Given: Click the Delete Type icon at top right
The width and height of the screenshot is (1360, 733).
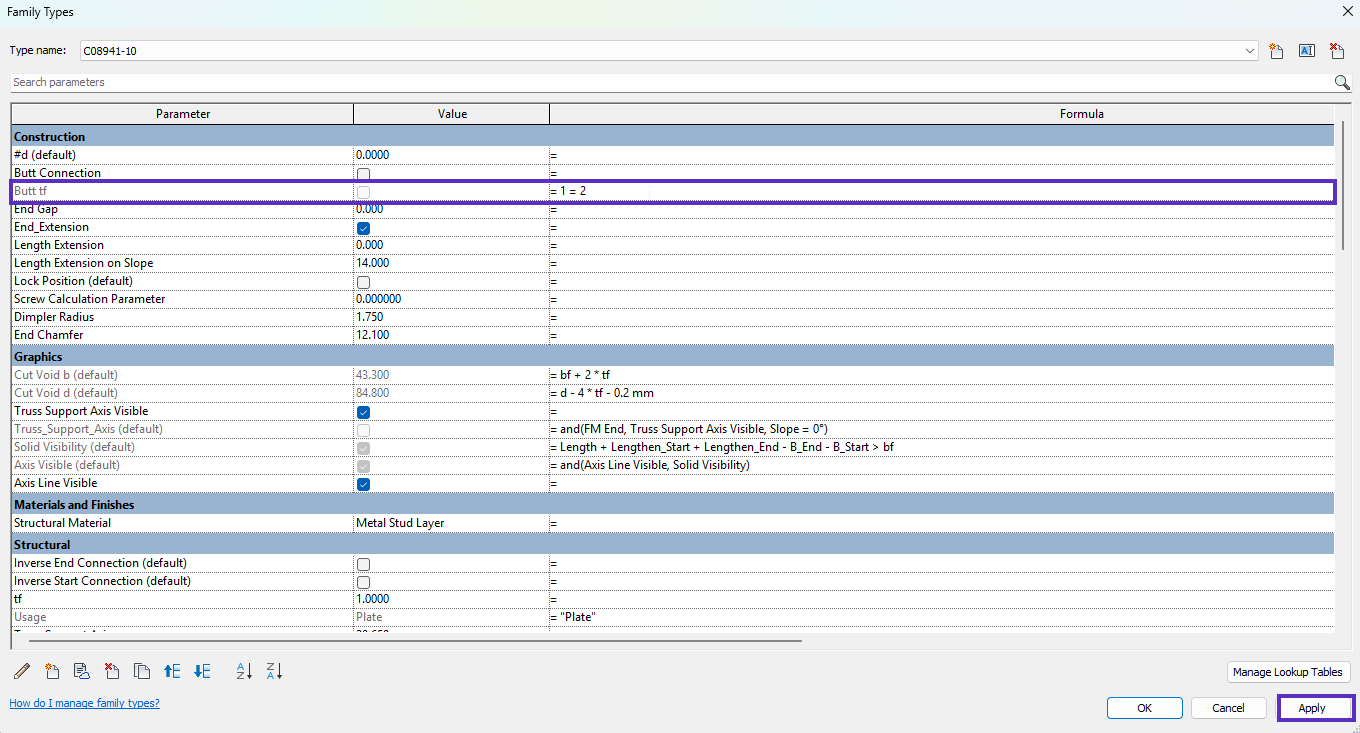Looking at the screenshot, I should click(1336, 51).
